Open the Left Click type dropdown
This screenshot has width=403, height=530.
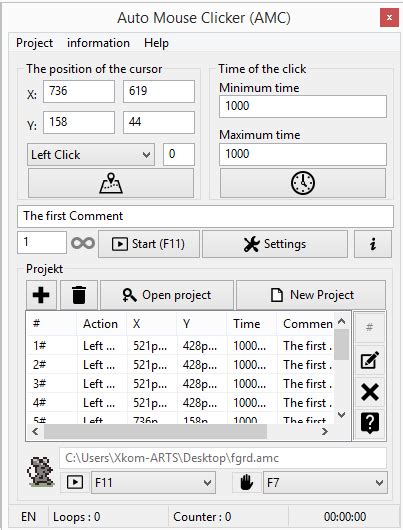(x=91, y=155)
